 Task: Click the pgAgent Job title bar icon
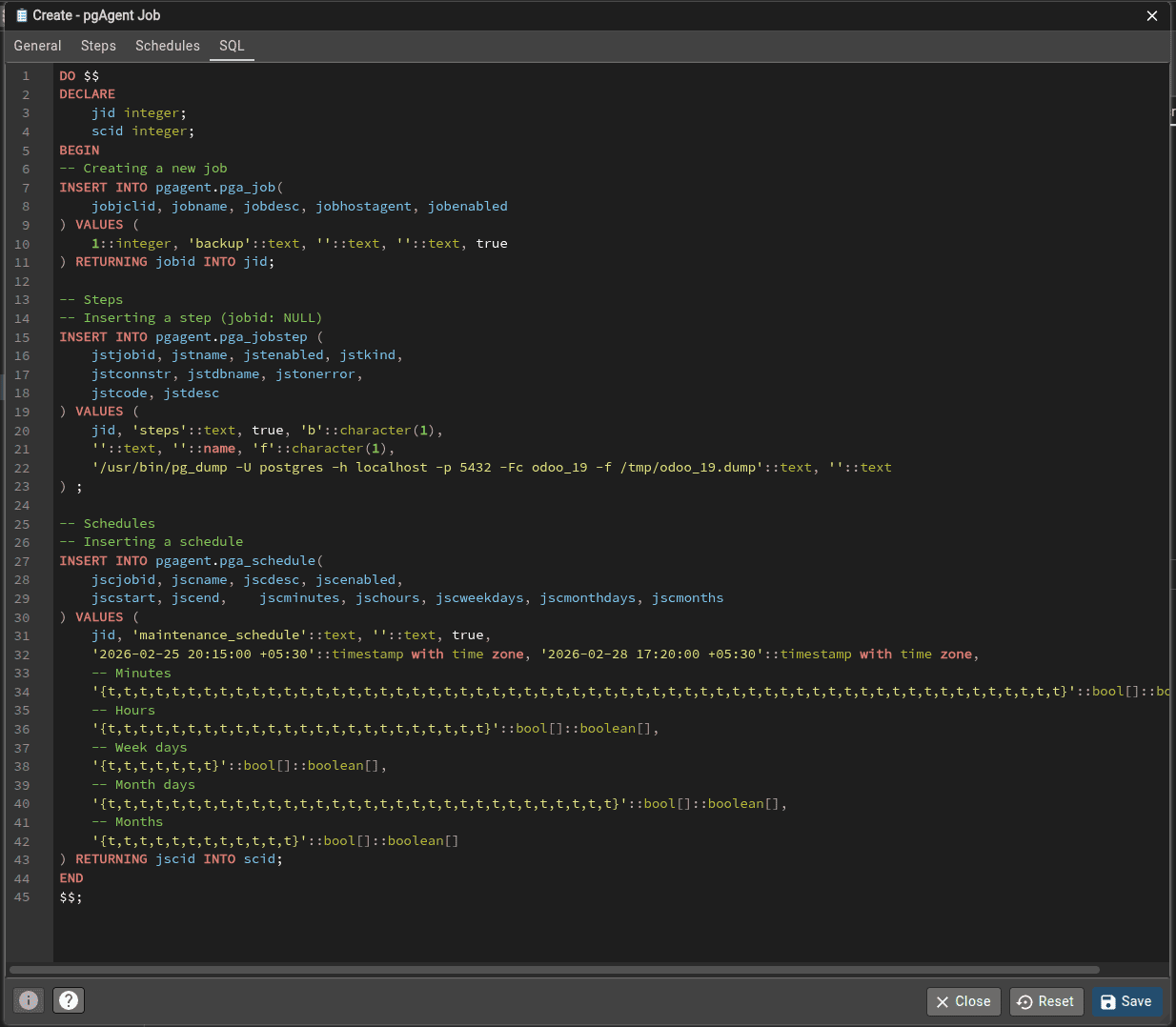(21, 15)
